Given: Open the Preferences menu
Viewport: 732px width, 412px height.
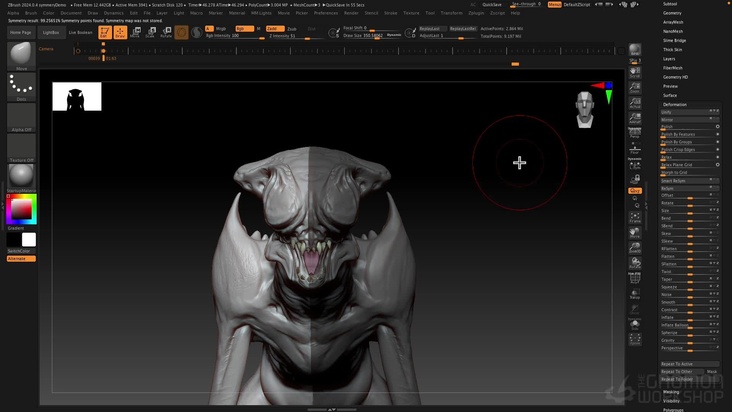Looking at the screenshot, I should click(326, 13).
